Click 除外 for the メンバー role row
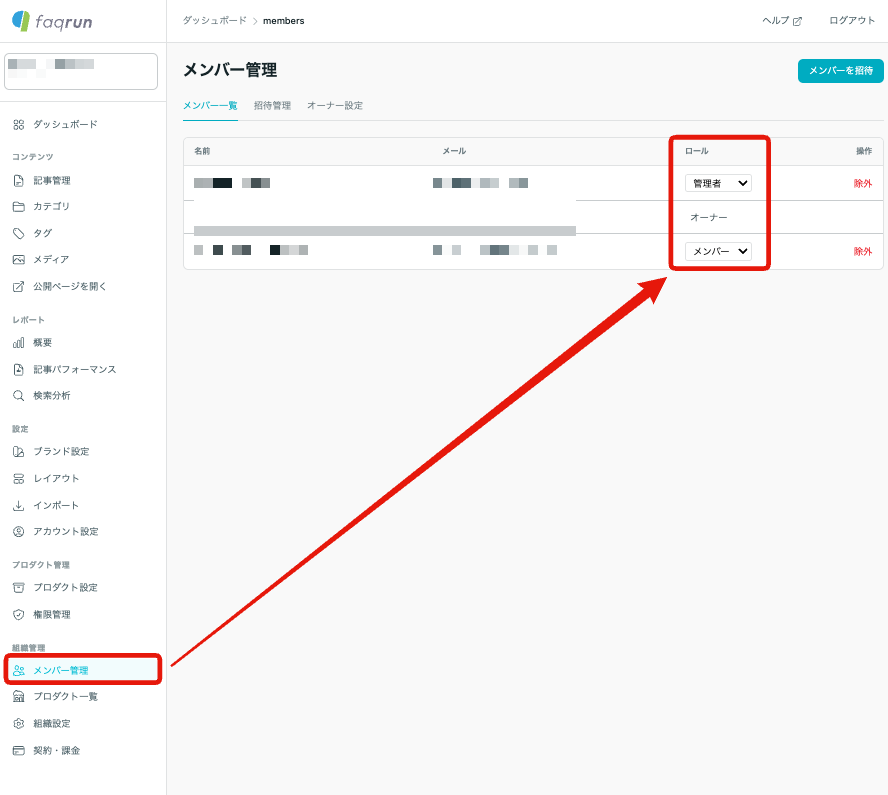The image size is (888, 795). tap(863, 251)
